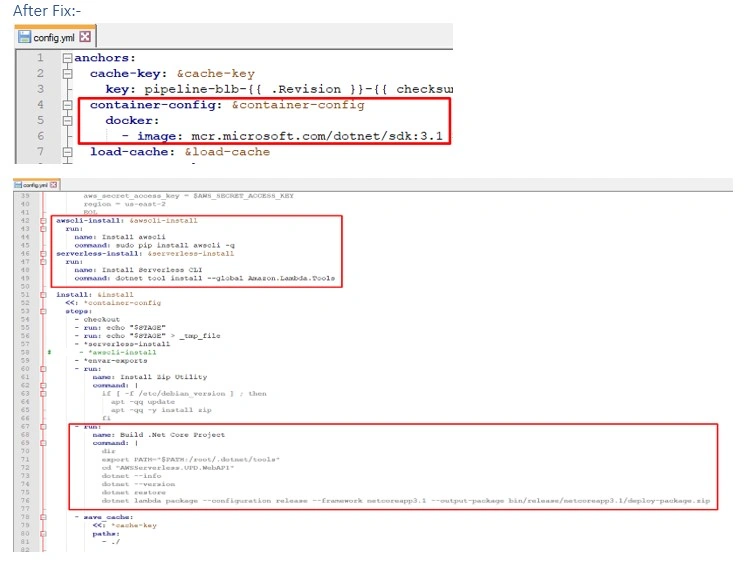The width and height of the screenshot is (751, 566).
Task: Click the "apt -qq update" line
Action: coord(143,402)
